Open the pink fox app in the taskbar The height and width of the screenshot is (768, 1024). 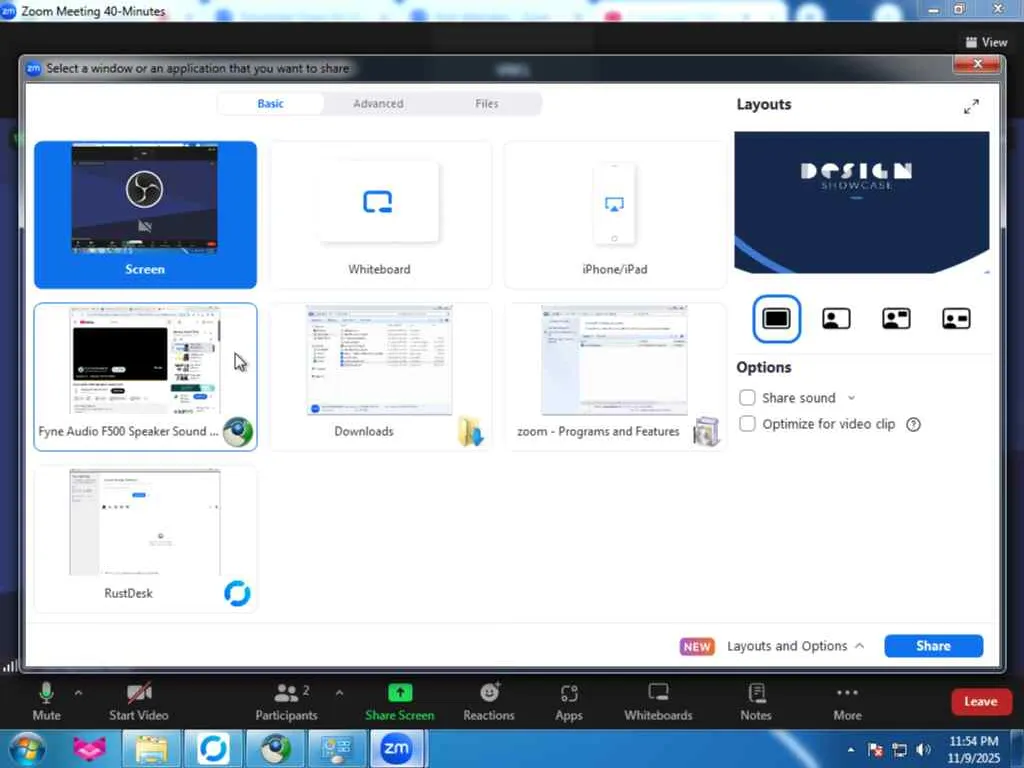89,749
